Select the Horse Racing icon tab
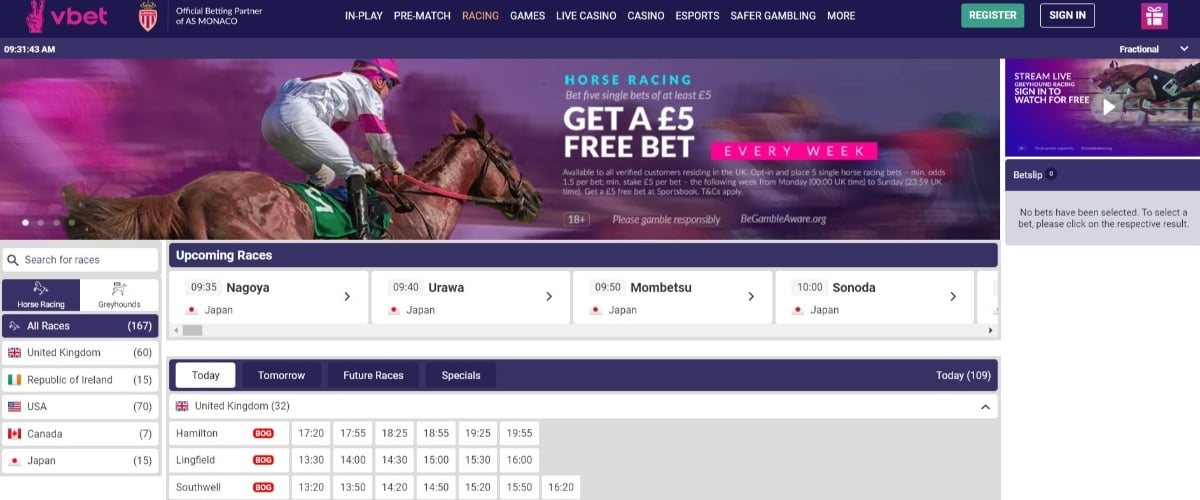1200x500 pixels. pos(41,295)
